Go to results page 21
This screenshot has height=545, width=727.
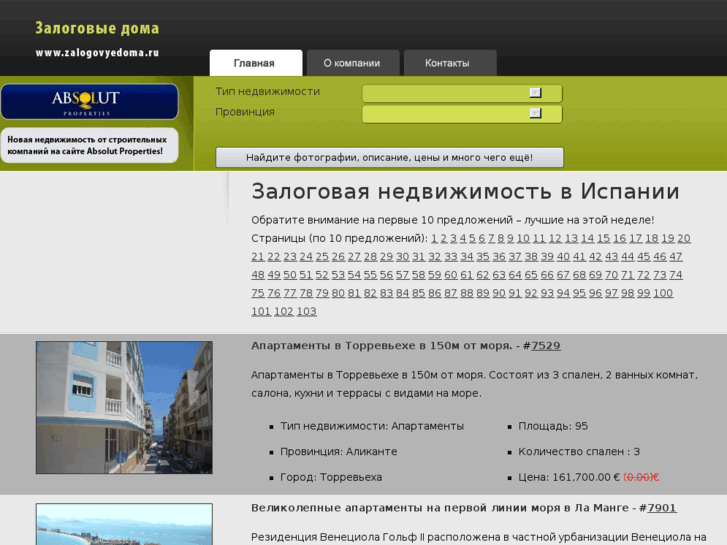tap(258, 257)
